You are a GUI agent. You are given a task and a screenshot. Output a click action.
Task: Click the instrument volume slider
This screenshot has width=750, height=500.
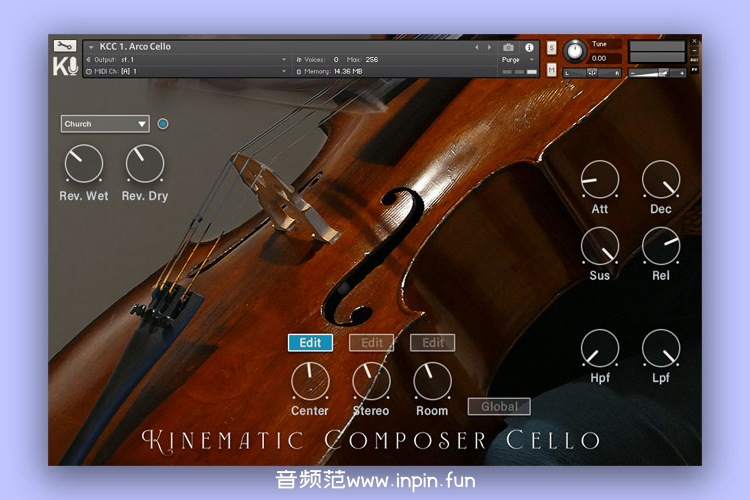[x=657, y=73]
